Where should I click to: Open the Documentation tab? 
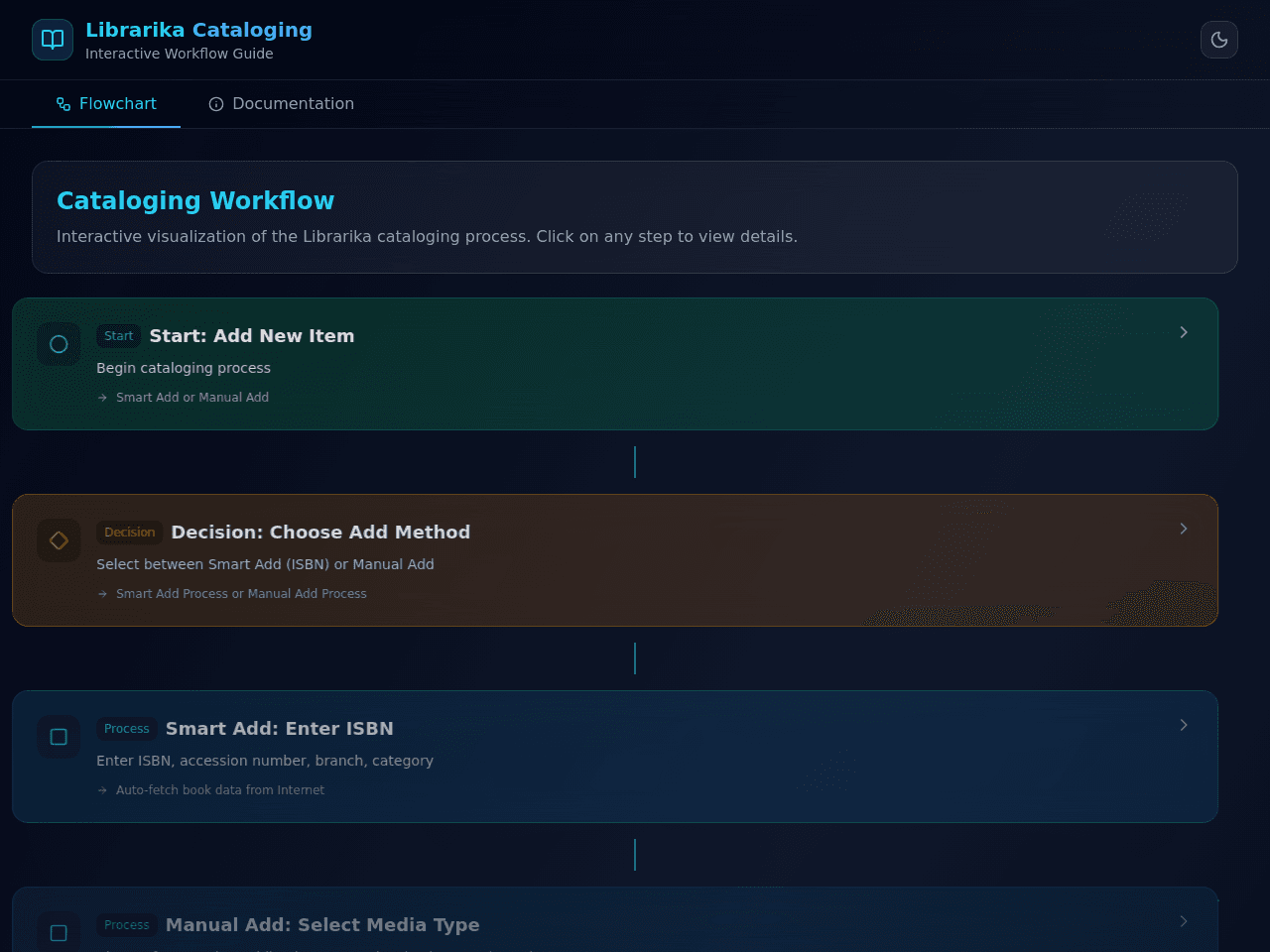tap(281, 104)
